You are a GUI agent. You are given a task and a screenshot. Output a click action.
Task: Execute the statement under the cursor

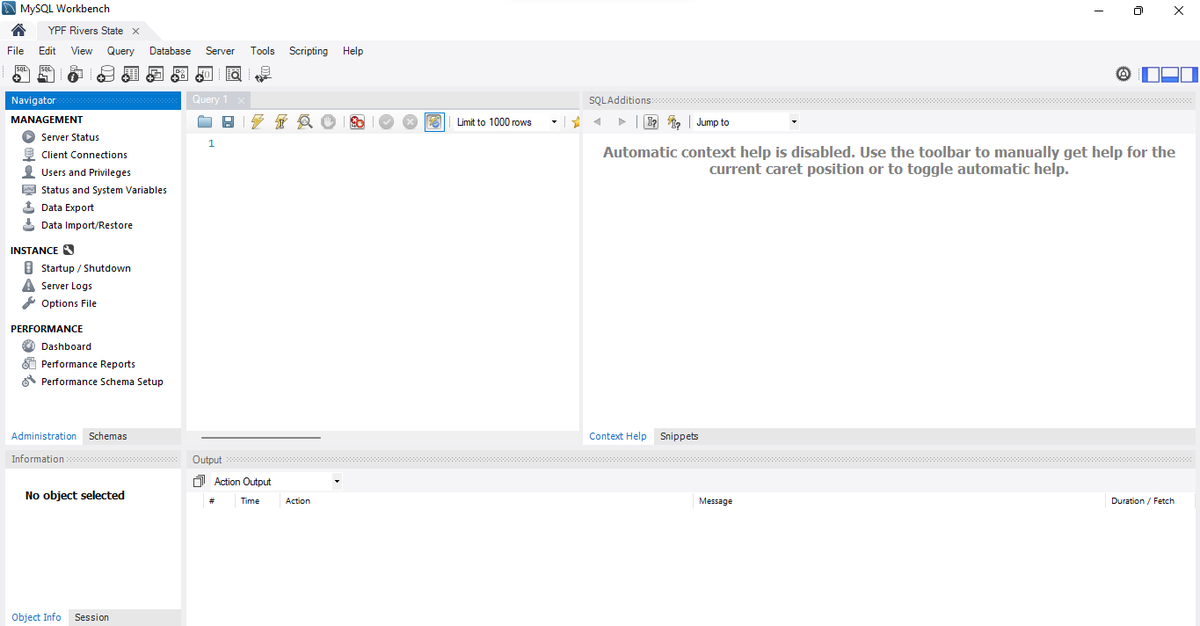282,122
